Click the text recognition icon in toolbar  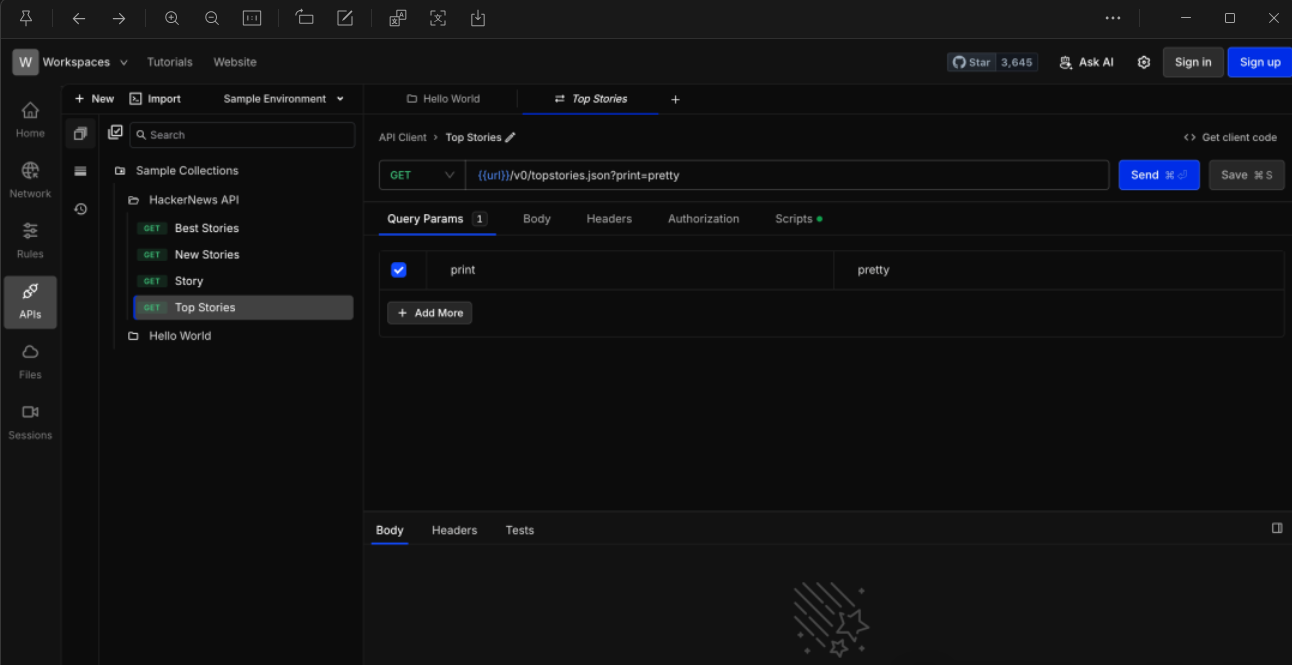click(x=398, y=18)
